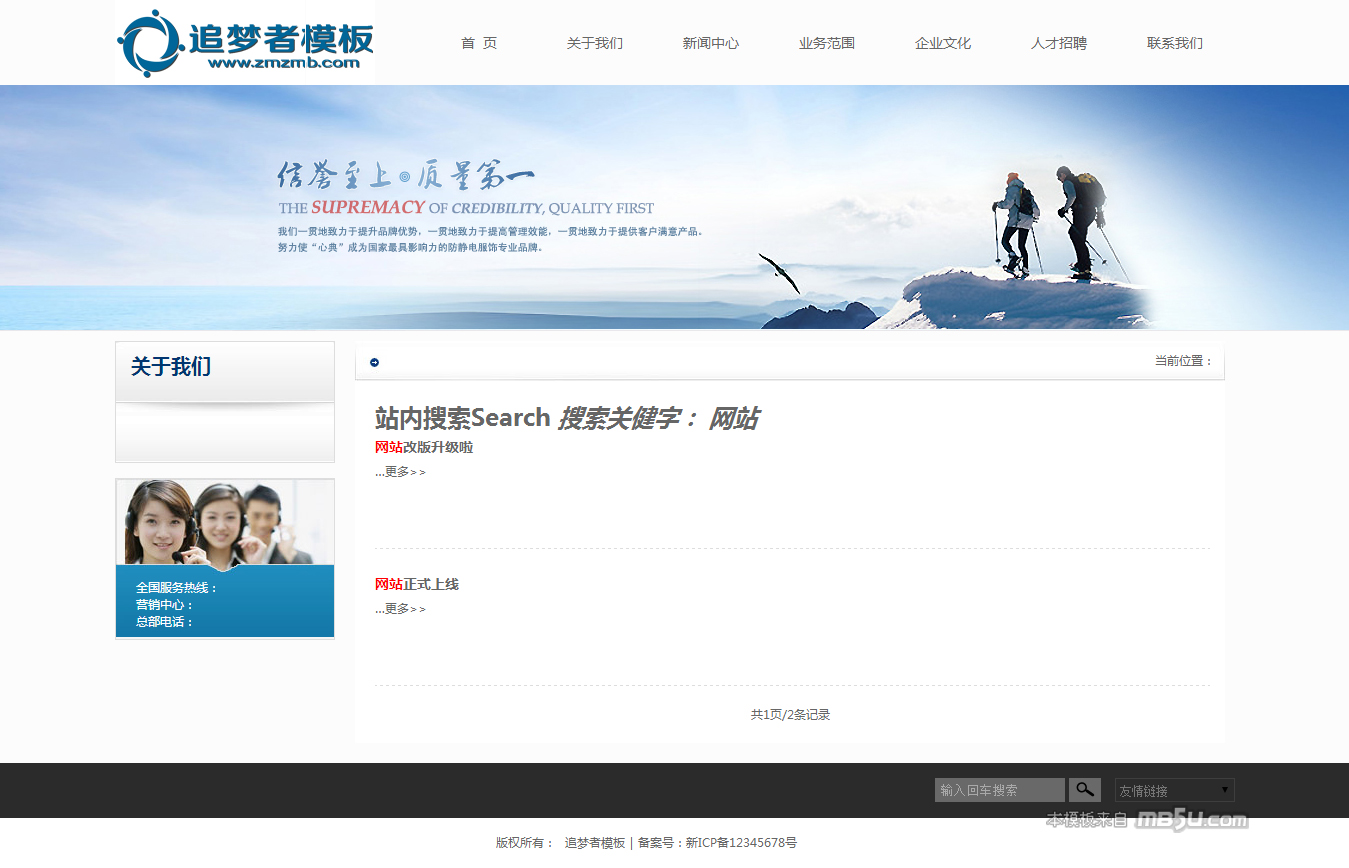Click the magnifier search icon in the footer
This screenshot has height=868, width=1349.
tap(1084, 790)
